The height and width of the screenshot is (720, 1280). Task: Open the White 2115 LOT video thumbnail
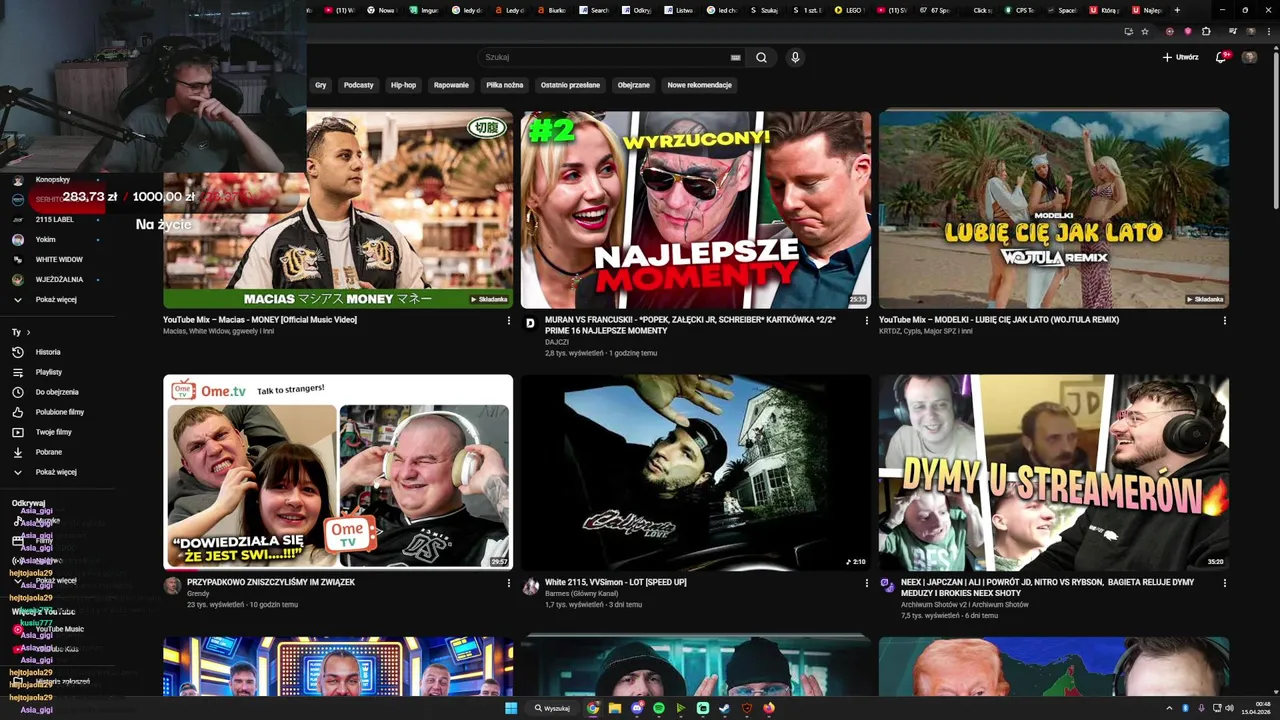tap(696, 472)
